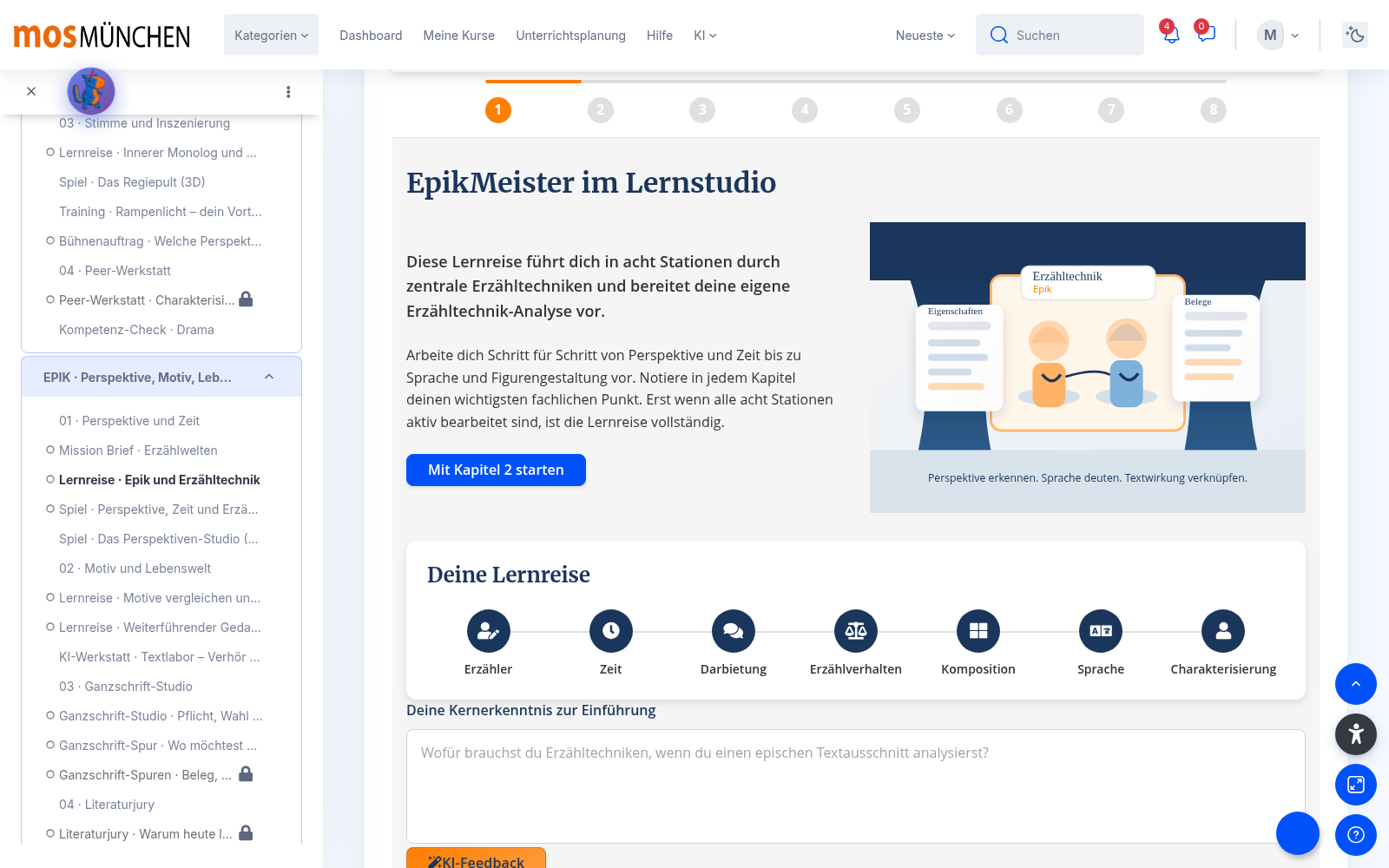Select the Zeit clock icon

[x=610, y=631]
